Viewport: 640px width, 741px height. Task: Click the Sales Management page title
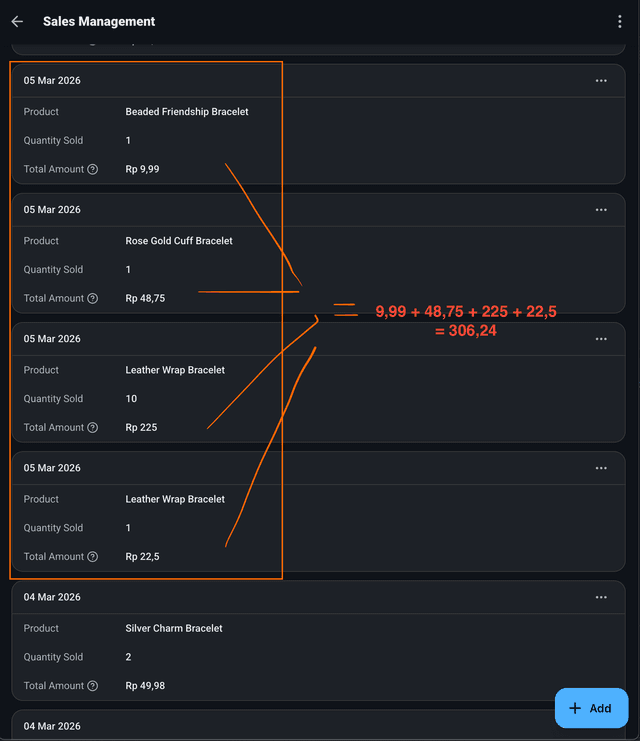(99, 21)
